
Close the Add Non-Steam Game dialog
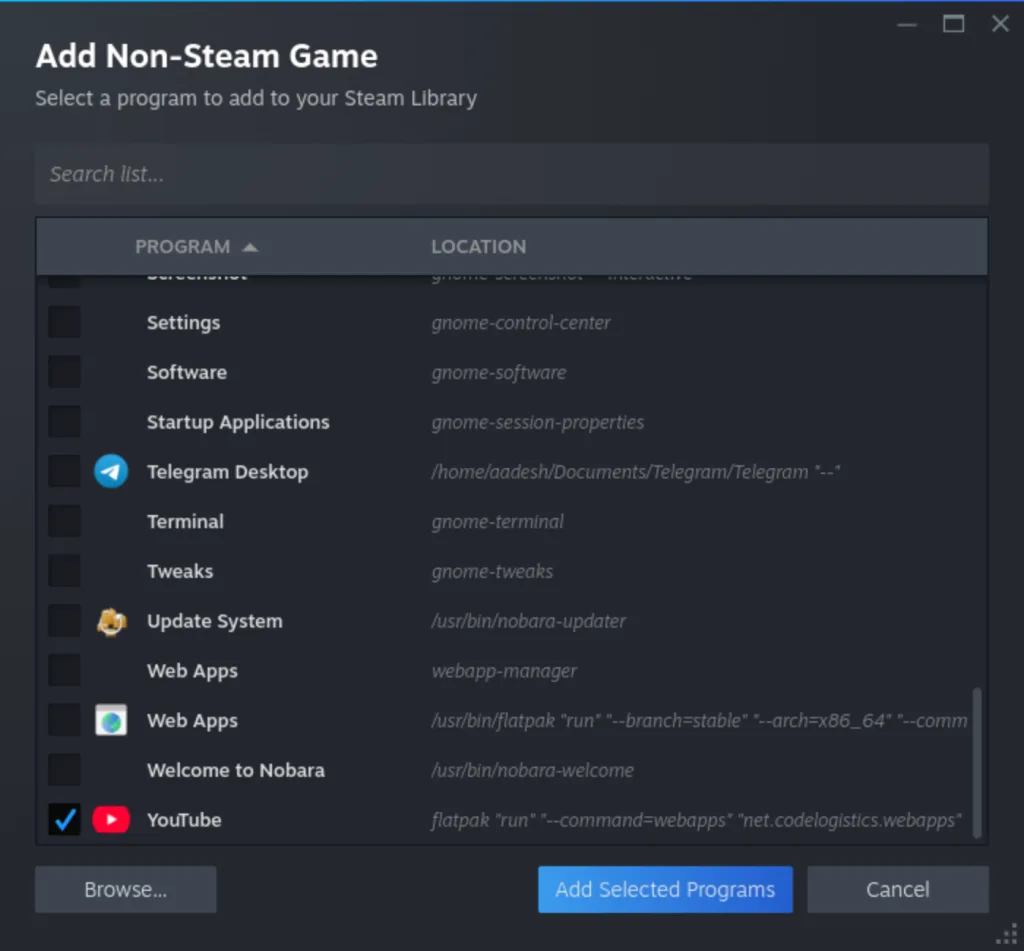tap(1000, 24)
